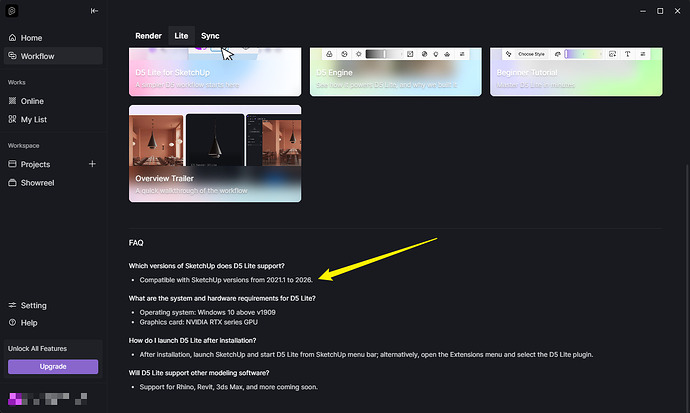Screen dimensions: 690x413
Task: Click the 'Support for Rhino, Revit' answer
Action: click(228, 387)
